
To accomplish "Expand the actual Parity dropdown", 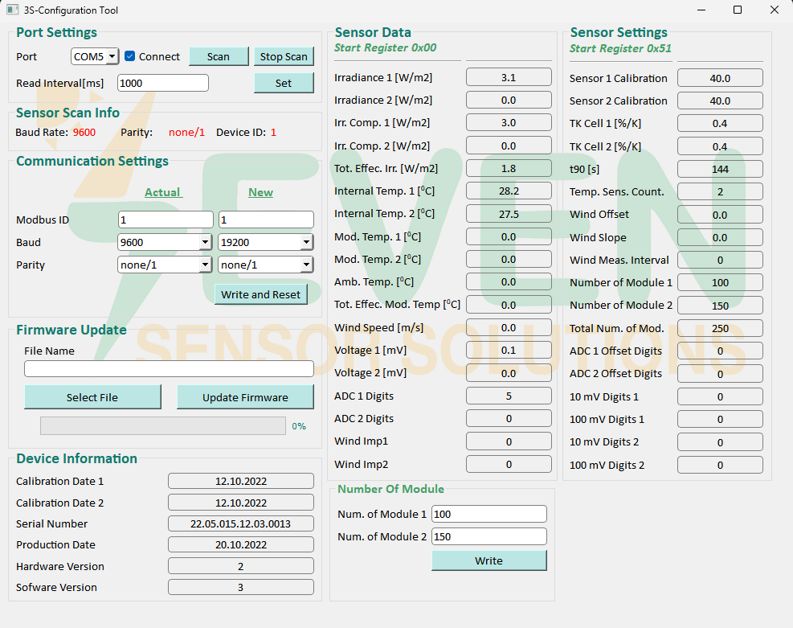I will point(165,265).
